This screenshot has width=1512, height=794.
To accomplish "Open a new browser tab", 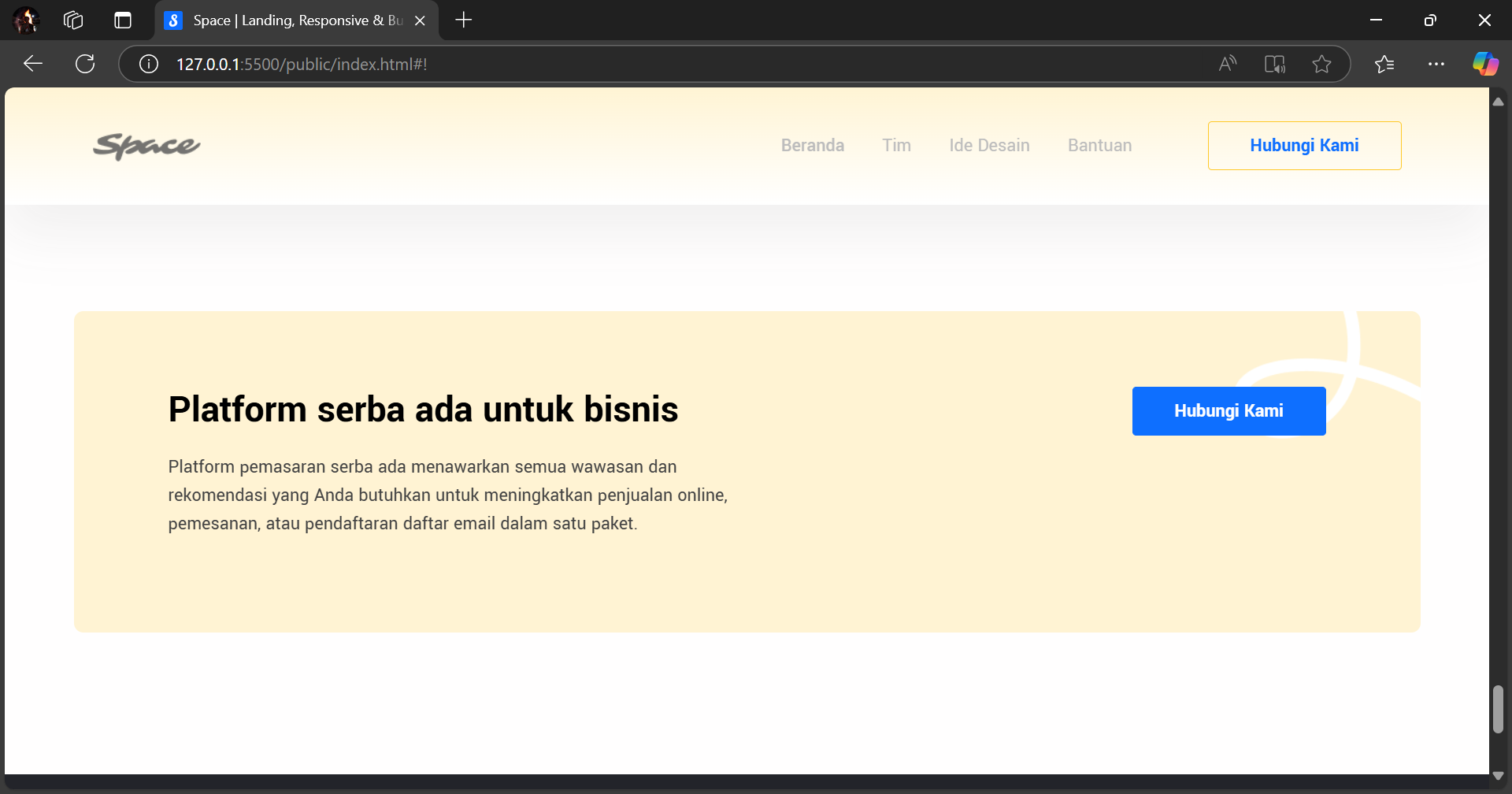I will pyautogui.click(x=464, y=20).
